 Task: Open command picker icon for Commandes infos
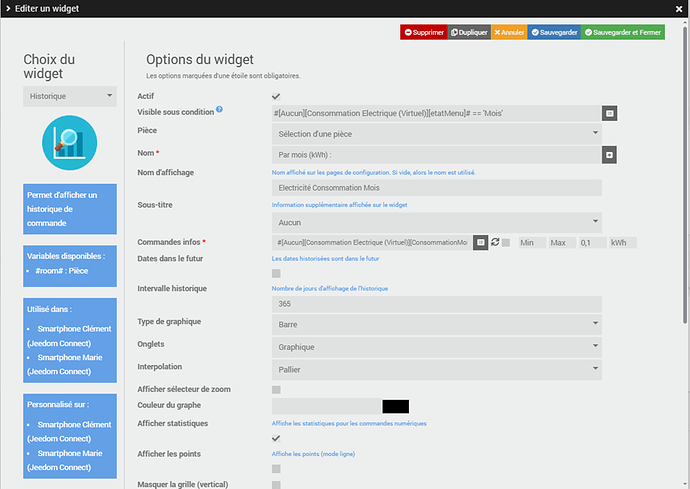tap(481, 243)
